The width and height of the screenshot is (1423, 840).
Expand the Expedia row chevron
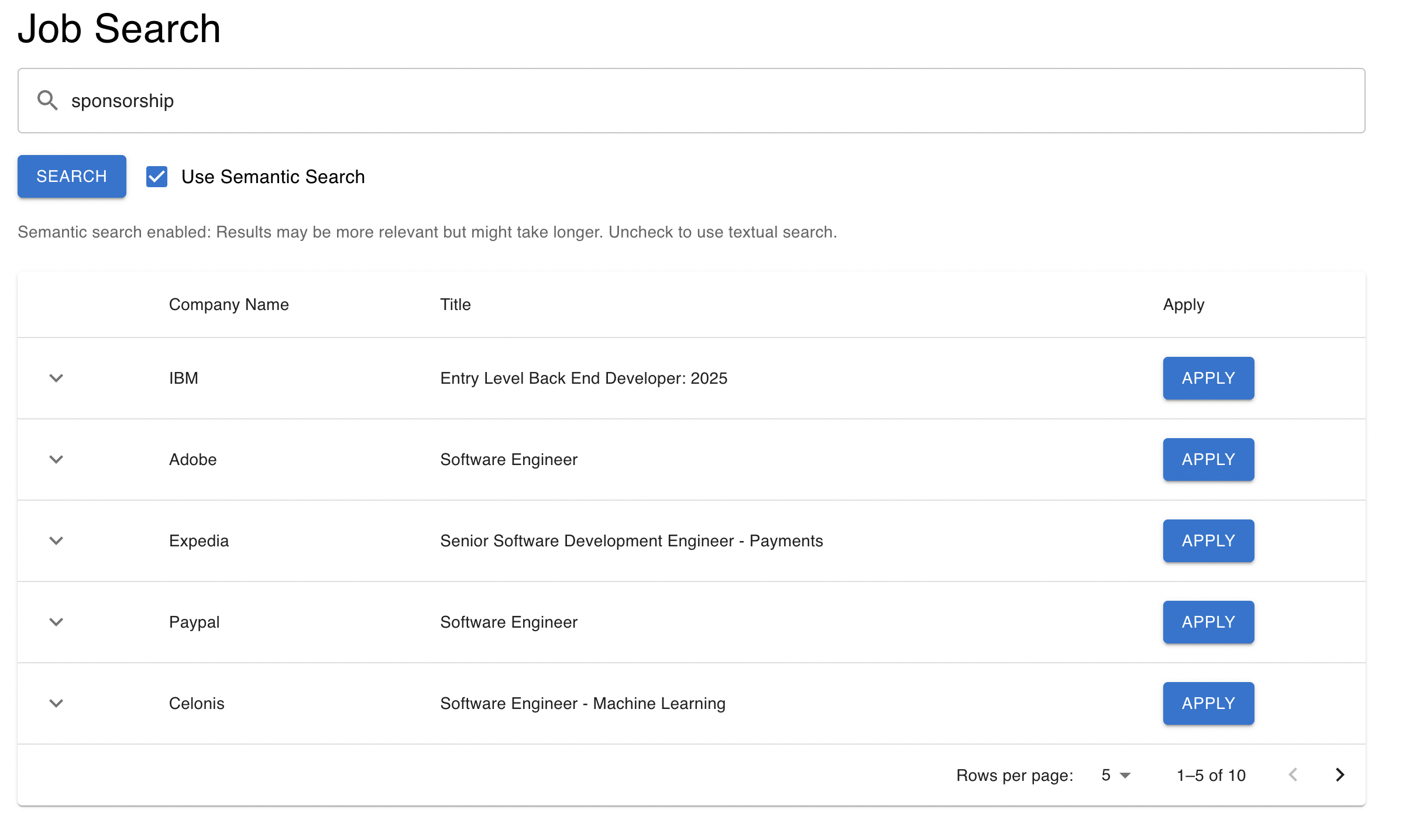56,541
